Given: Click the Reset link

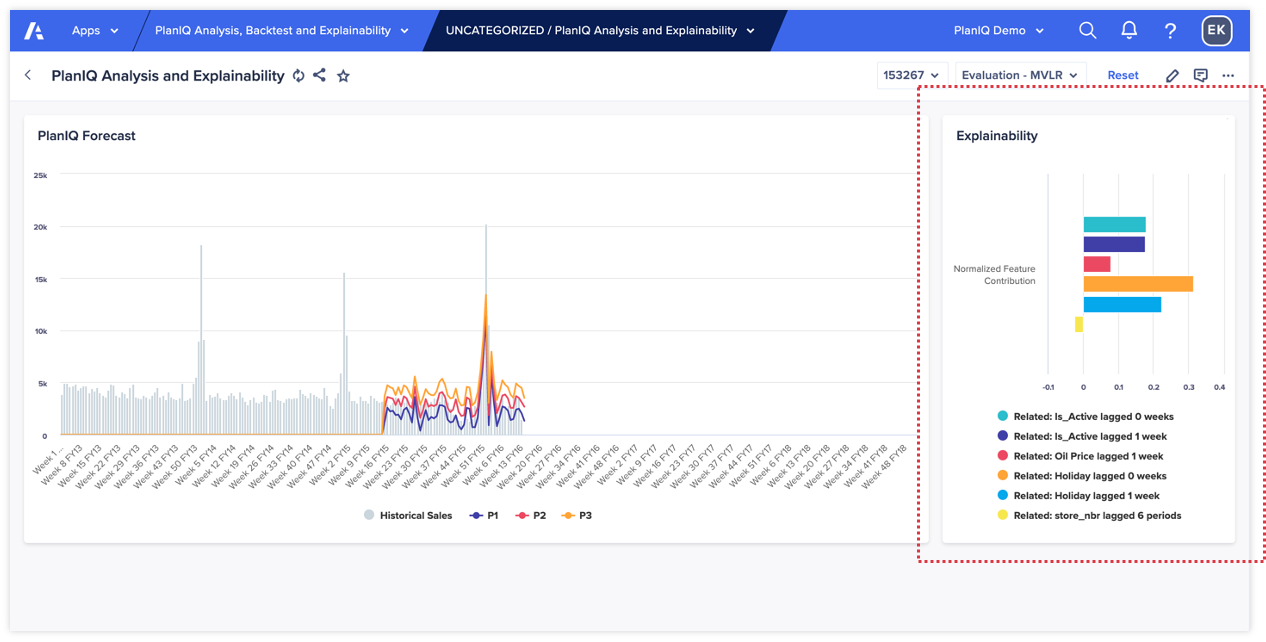Looking at the screenshot, I should (x=1123, y=75).
